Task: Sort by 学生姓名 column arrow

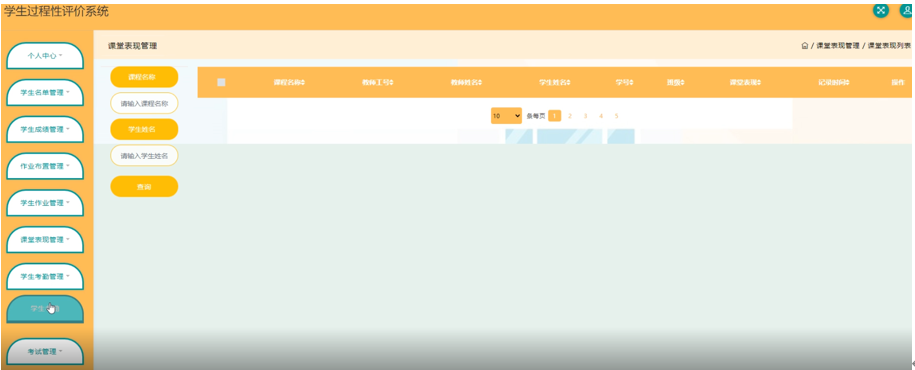Action: coord(569,82)
